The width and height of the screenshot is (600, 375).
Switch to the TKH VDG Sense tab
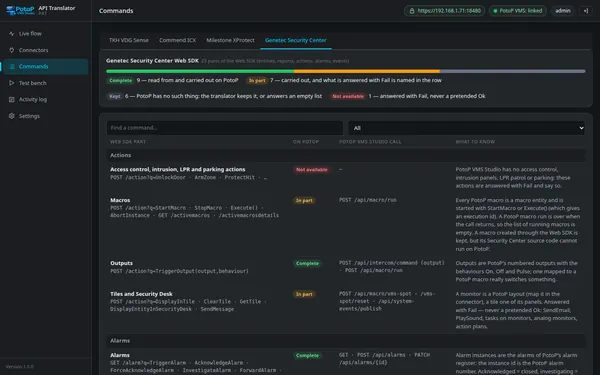(x=129, y=40)
